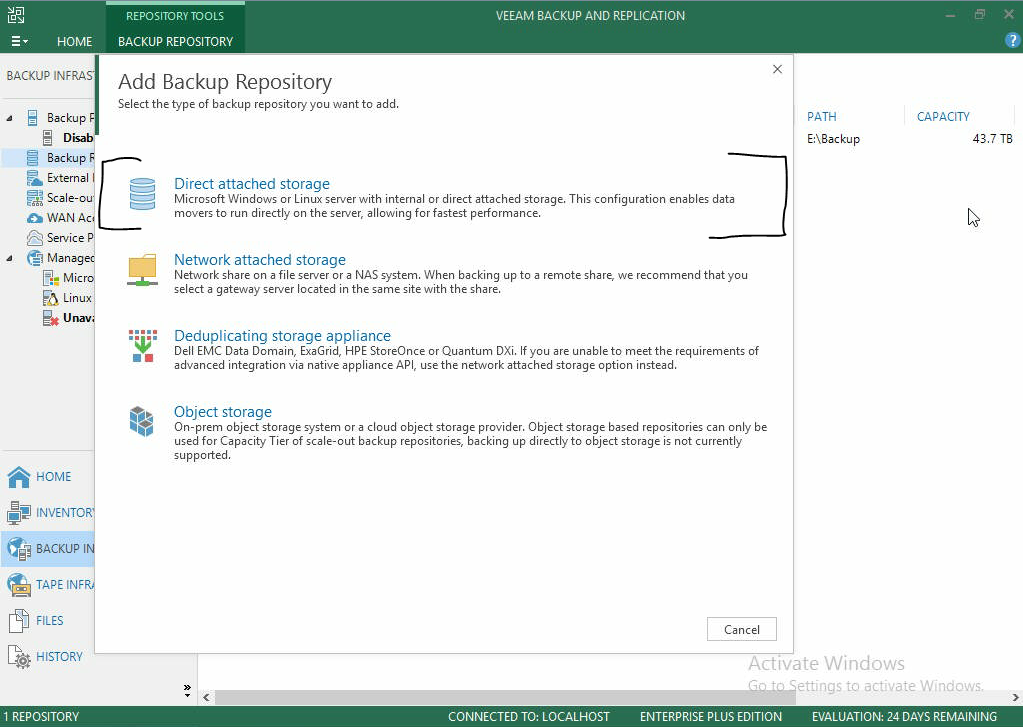Viewport: 1023px width, 727px height.
Task: Click CONNECTED TO: LOCALHOST status text
Action: (528, 717)
